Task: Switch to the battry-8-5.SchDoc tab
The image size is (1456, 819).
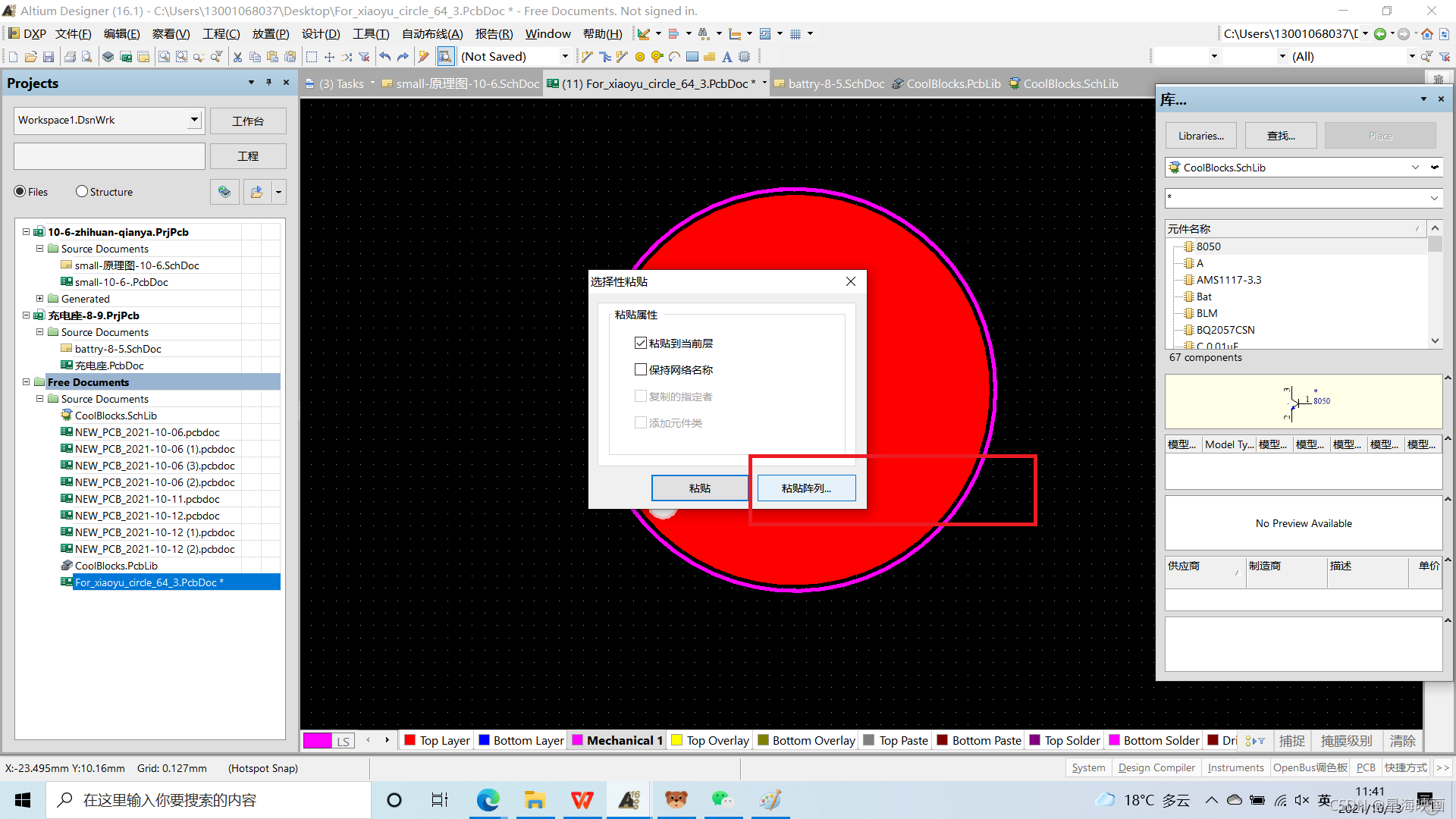Action: [x=835, y=84]
